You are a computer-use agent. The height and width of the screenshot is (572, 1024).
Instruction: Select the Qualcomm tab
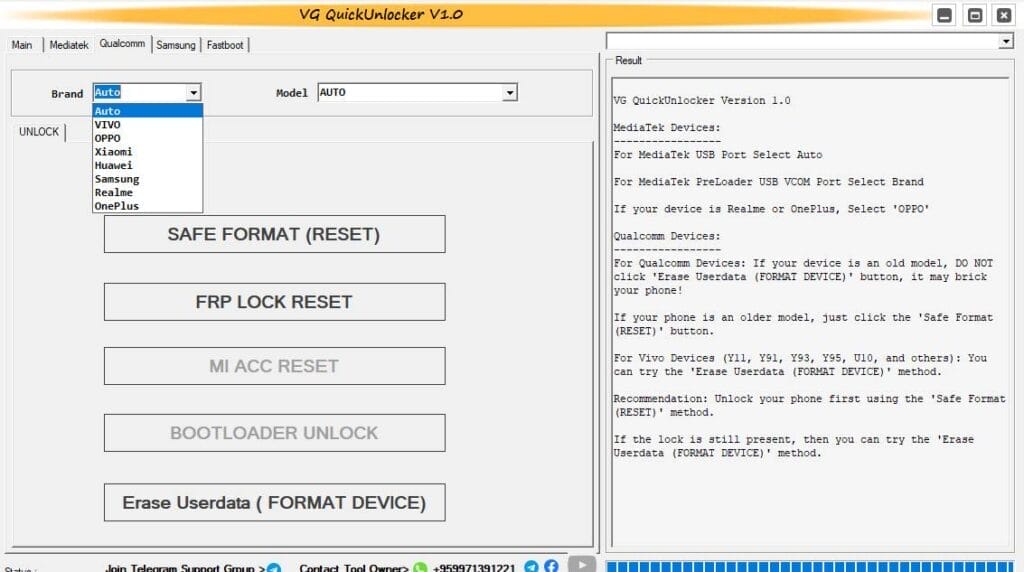tap(122, 44)
